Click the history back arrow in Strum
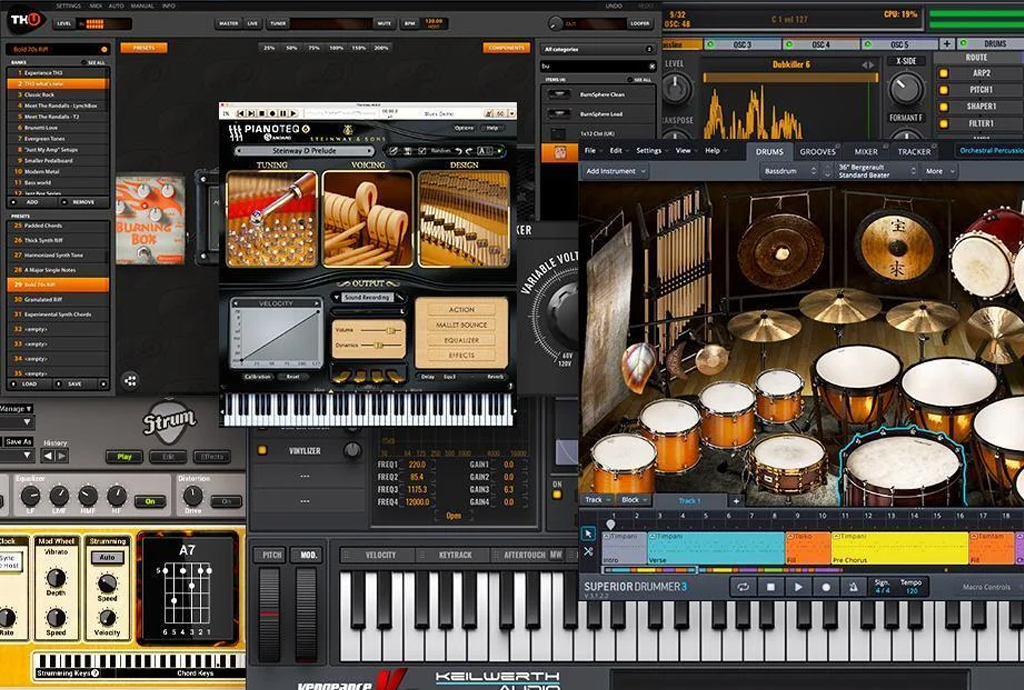 (47, 456)
